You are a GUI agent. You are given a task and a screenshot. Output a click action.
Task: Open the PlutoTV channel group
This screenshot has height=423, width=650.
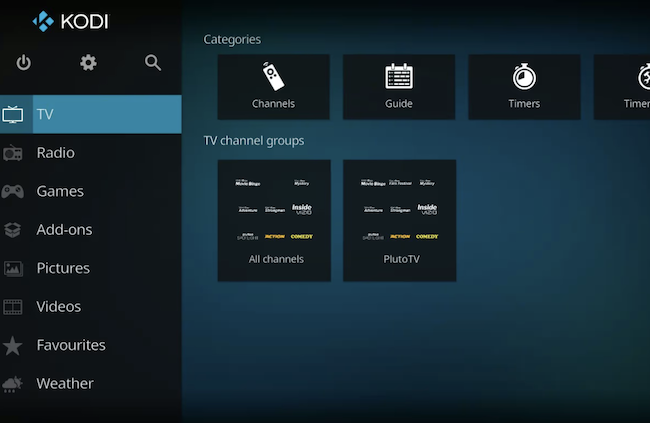(x=399, y=220)
